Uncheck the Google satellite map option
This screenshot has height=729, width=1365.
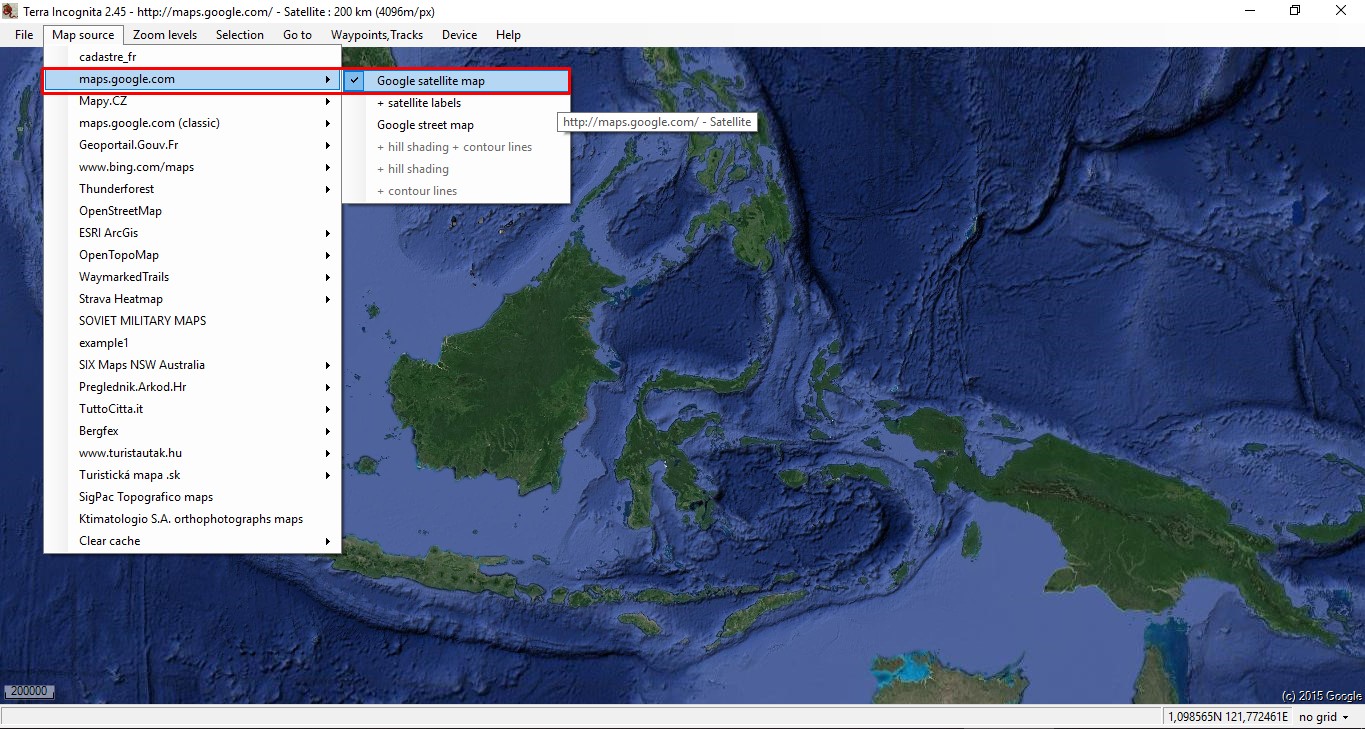pos(430,81)
